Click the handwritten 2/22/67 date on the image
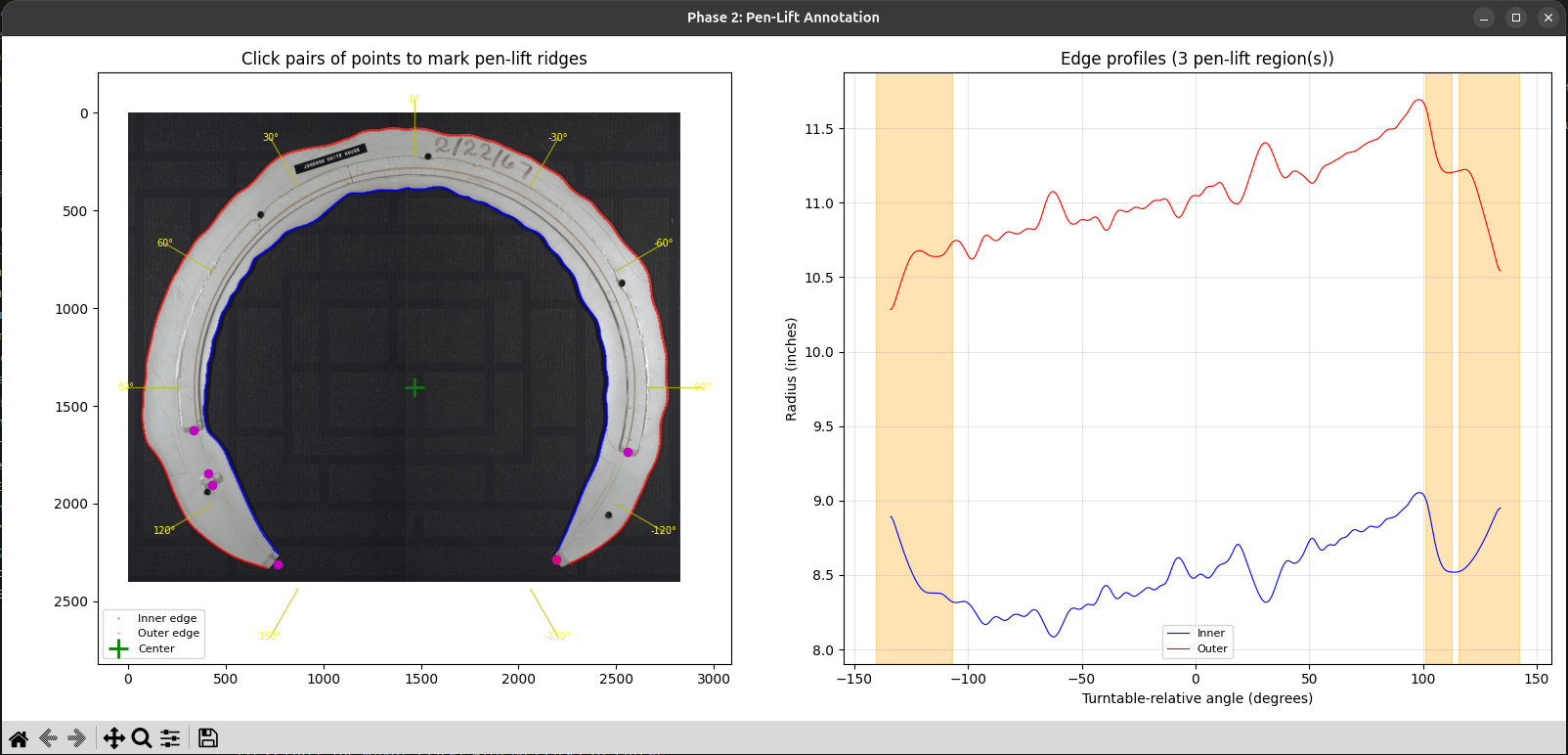Screen dimensions: 1568x755 click(x=483, y=155)
